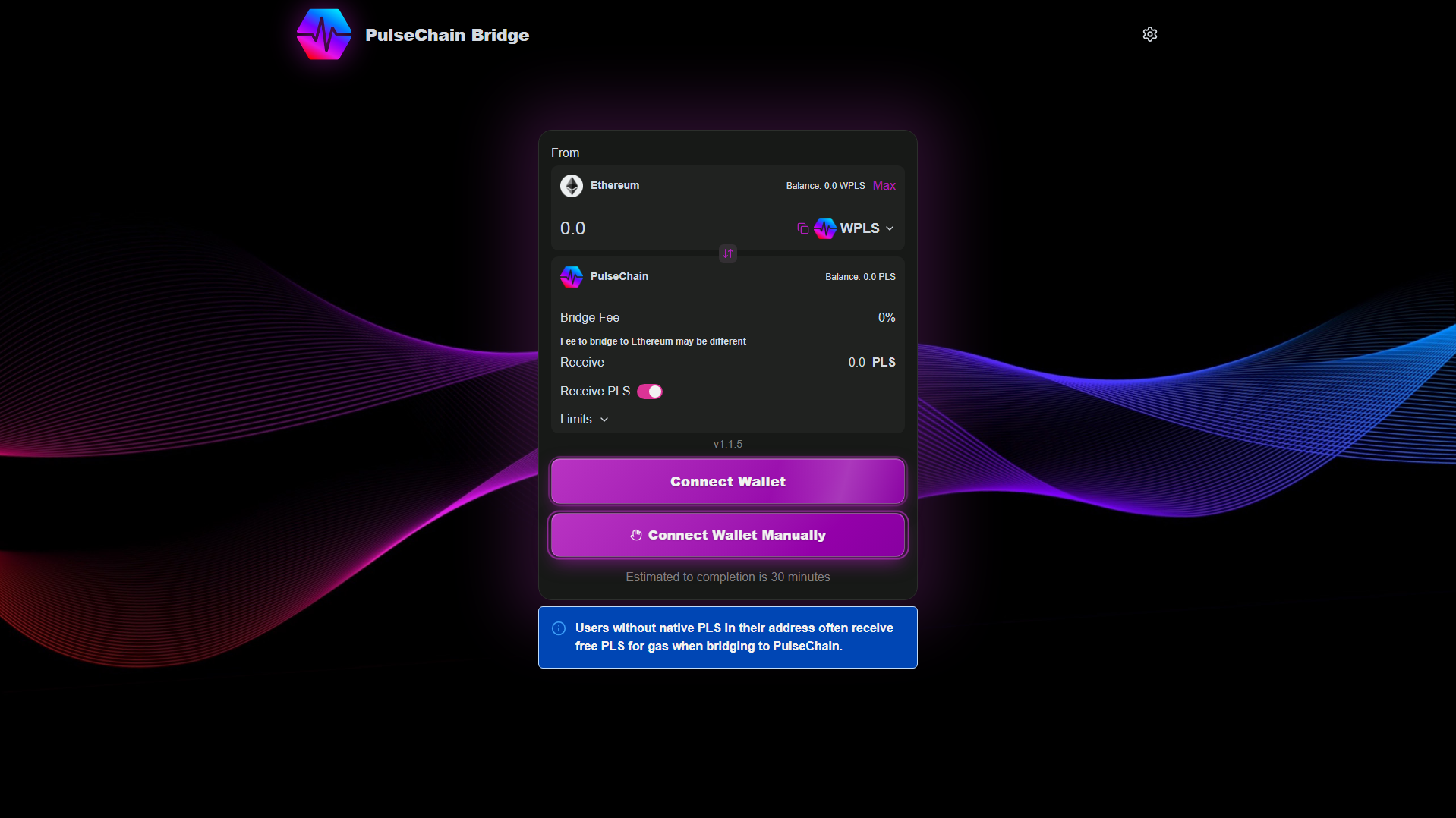Viewport: 1456px width, 818px height.
Task: Click the WPLS token logo icon
Action: click(825, 228)
